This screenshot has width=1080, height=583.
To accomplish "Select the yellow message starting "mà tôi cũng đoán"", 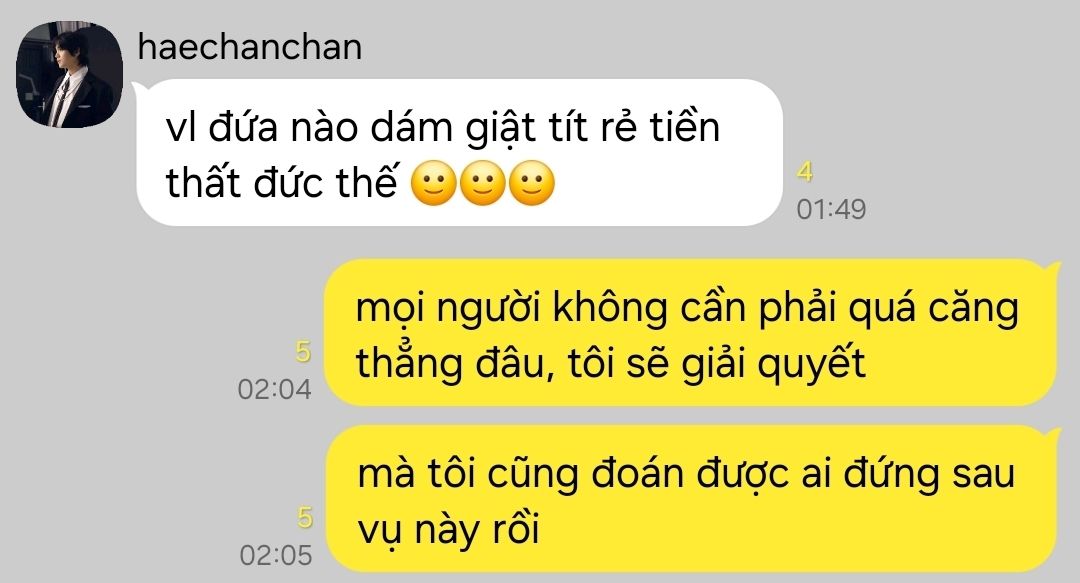I will coord(692,499).
